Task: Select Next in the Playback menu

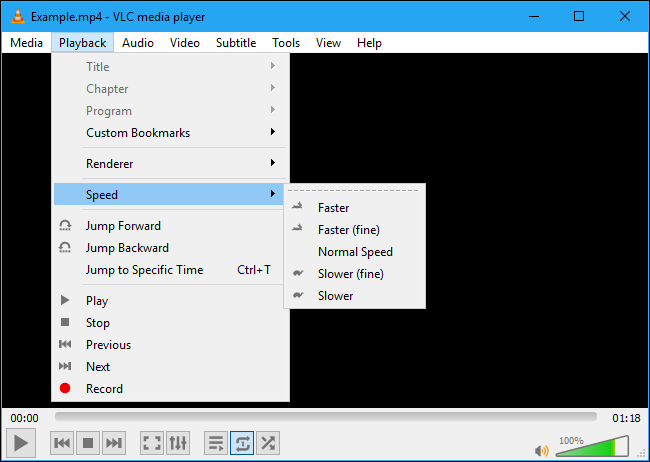Action: (x=170, y=366)
